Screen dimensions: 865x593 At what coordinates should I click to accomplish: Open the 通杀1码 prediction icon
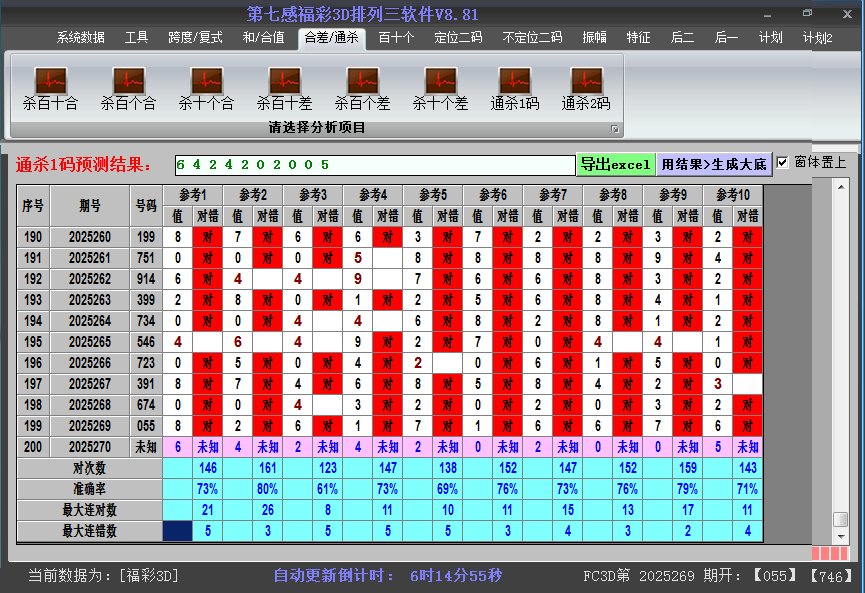pyautogui.click(x=515, y=81)
